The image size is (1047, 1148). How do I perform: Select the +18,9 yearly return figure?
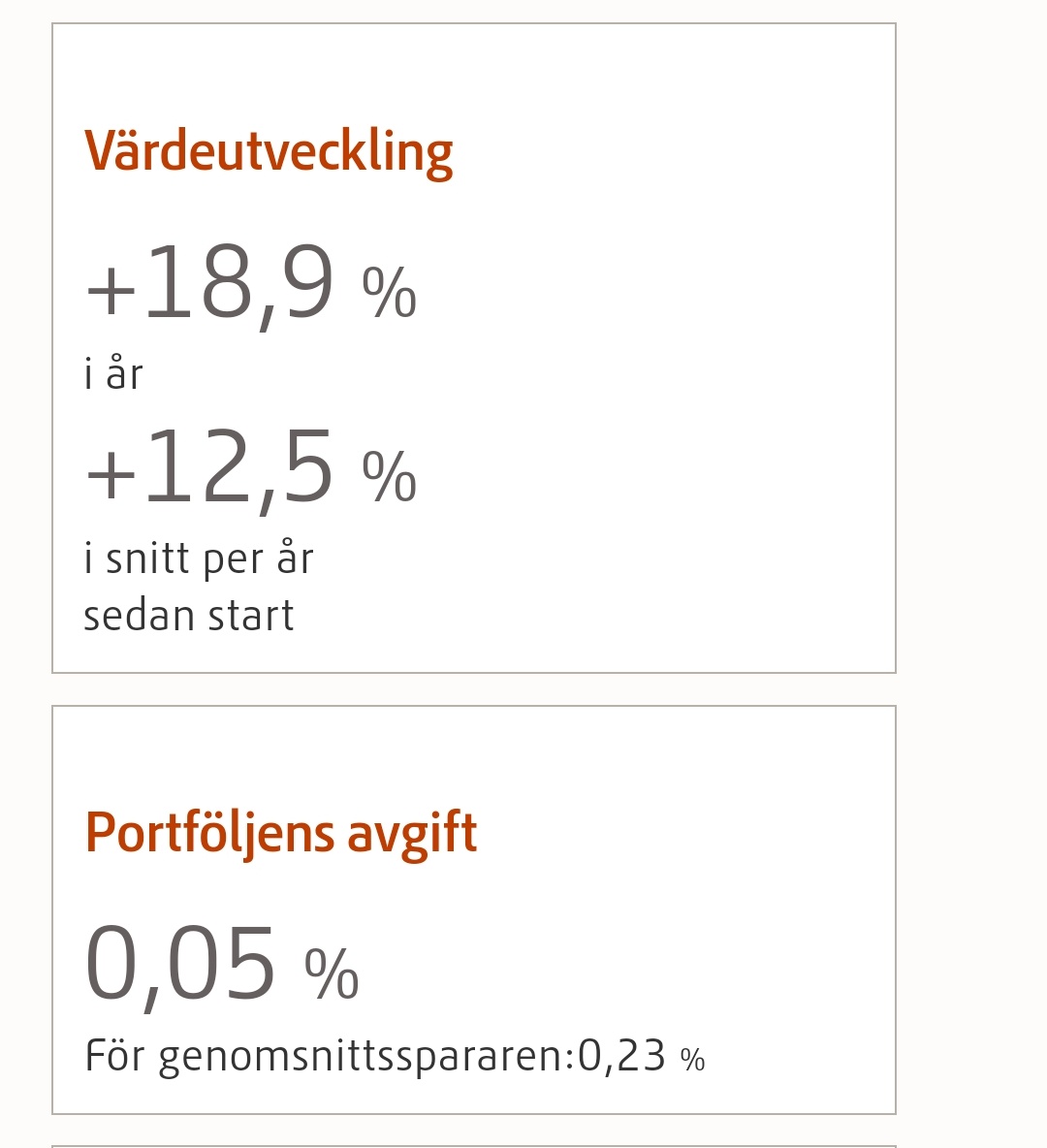coord(210,283)
